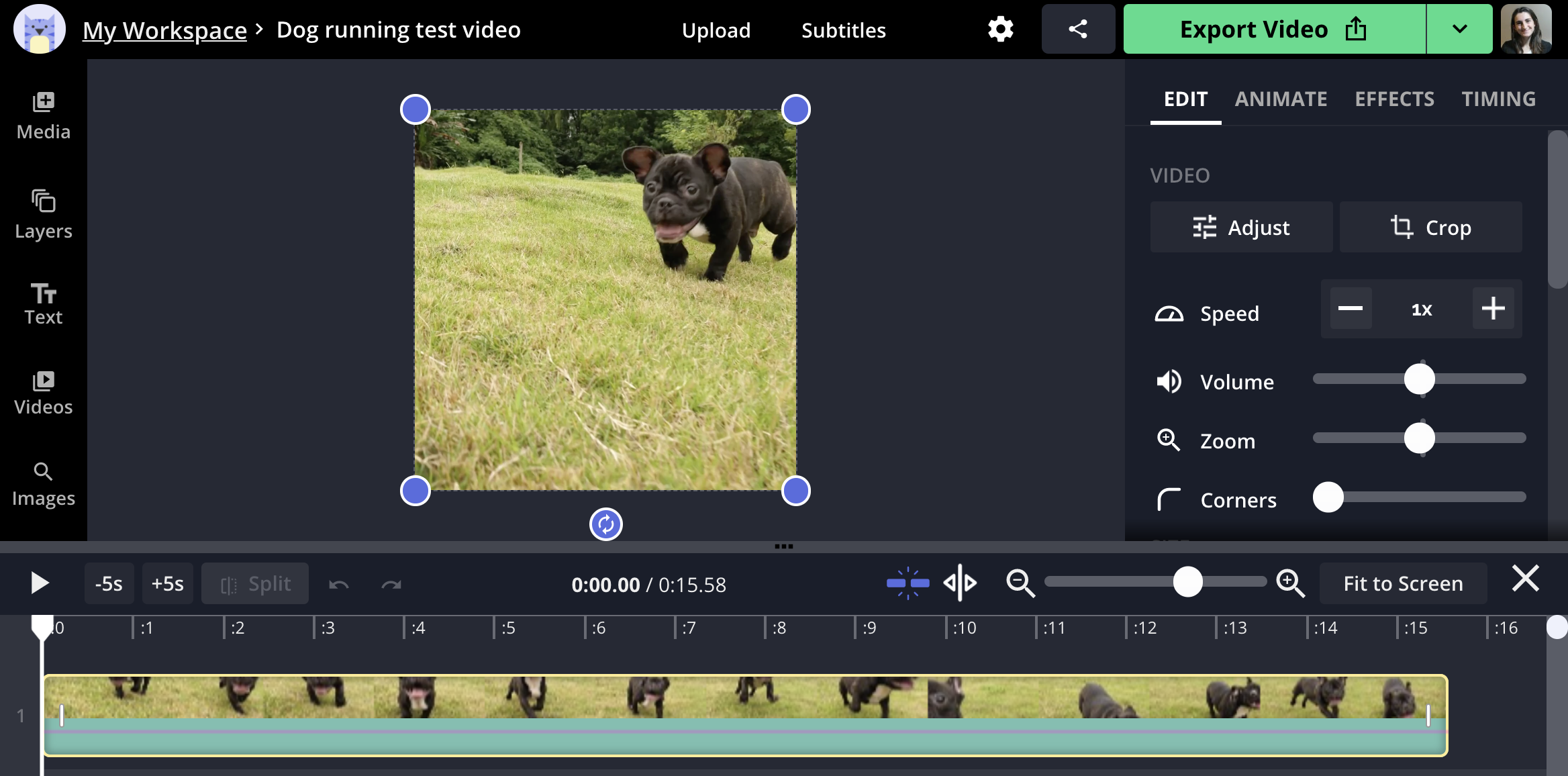Image resolution: width=1568 pixels, height=776 pixels.
Task: Switch to the ANIMATE tab
Action: (1281, 99)
